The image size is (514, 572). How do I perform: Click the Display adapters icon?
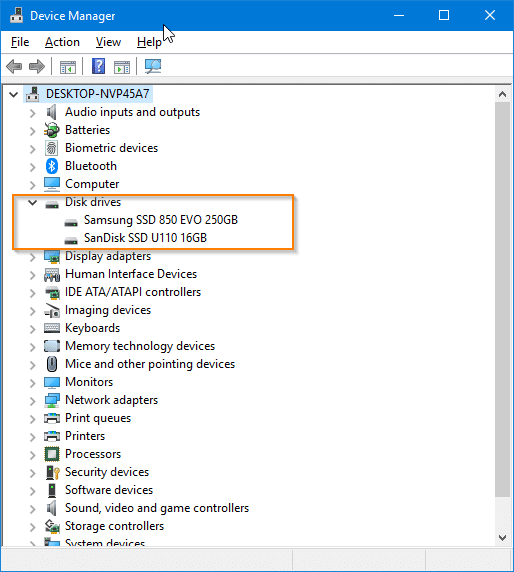(52, 256)
